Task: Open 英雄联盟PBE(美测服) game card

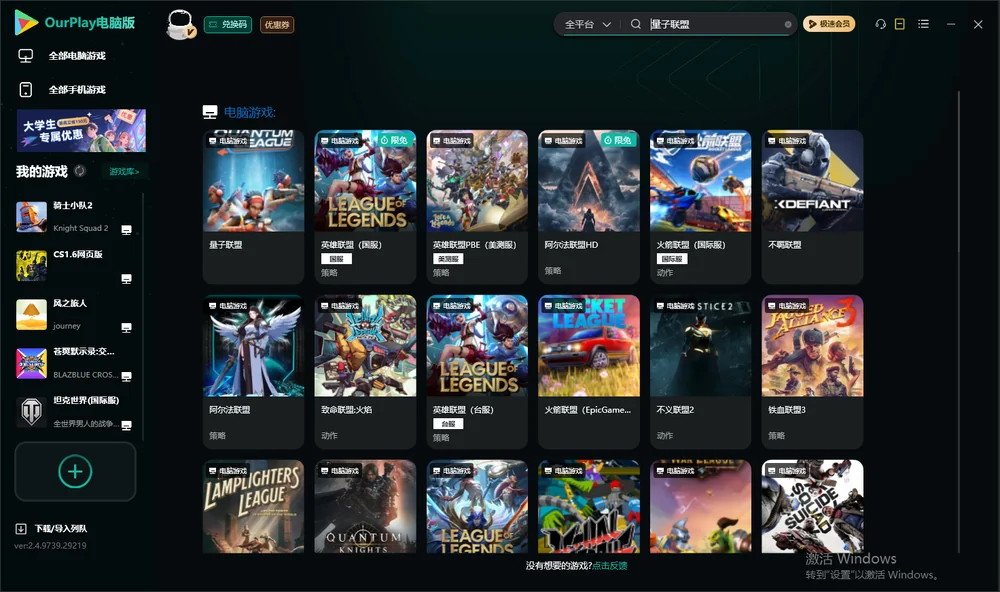Action: point(477,207)
